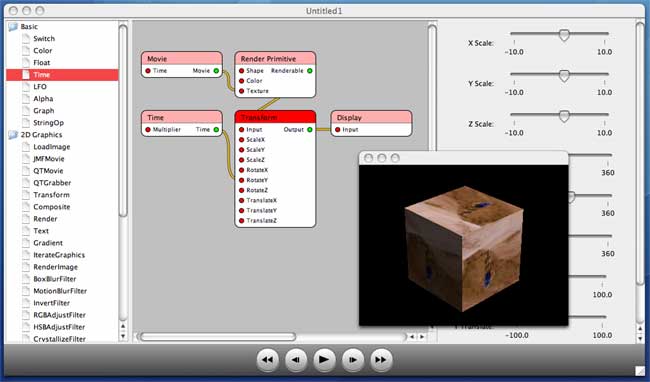Click the canvas horizontal scrollbar thumb

tap(218, 337)
